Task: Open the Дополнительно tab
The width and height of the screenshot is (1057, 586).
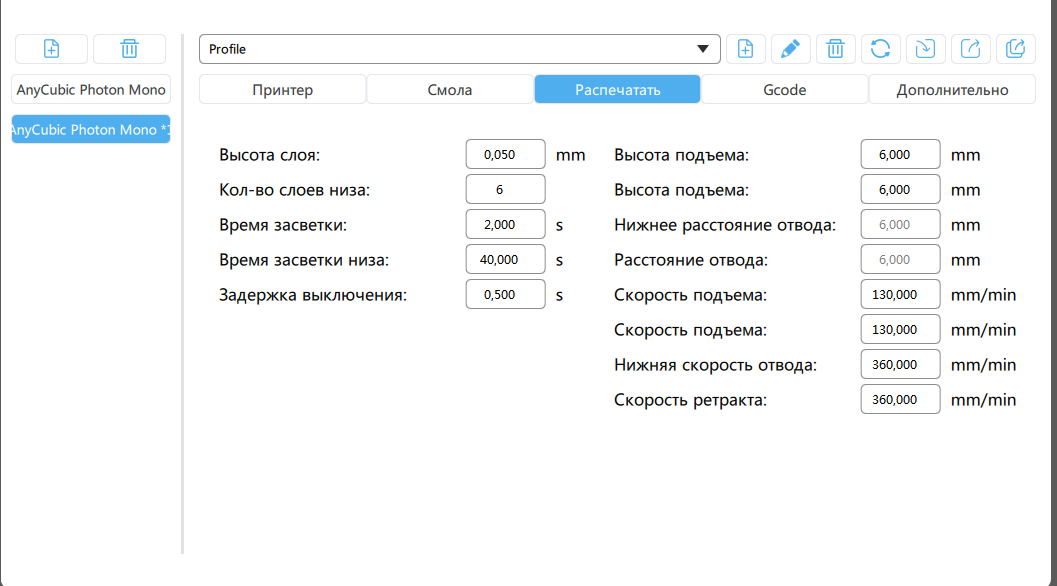Action: (952, 89)
